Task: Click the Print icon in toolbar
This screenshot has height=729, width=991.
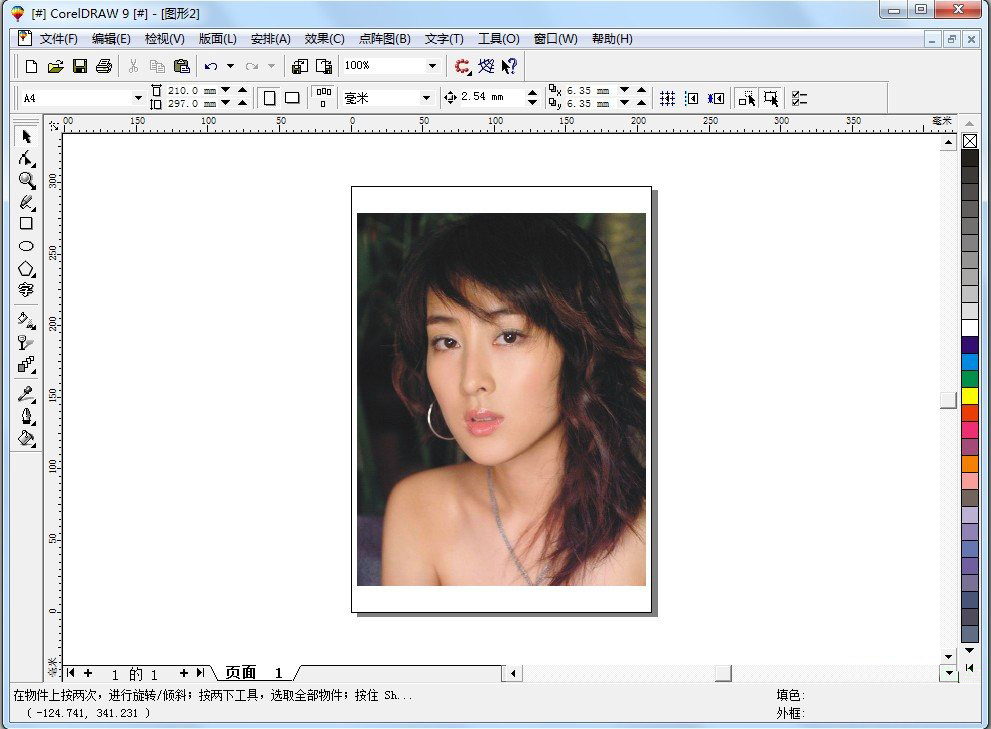Action: [103, 66]
